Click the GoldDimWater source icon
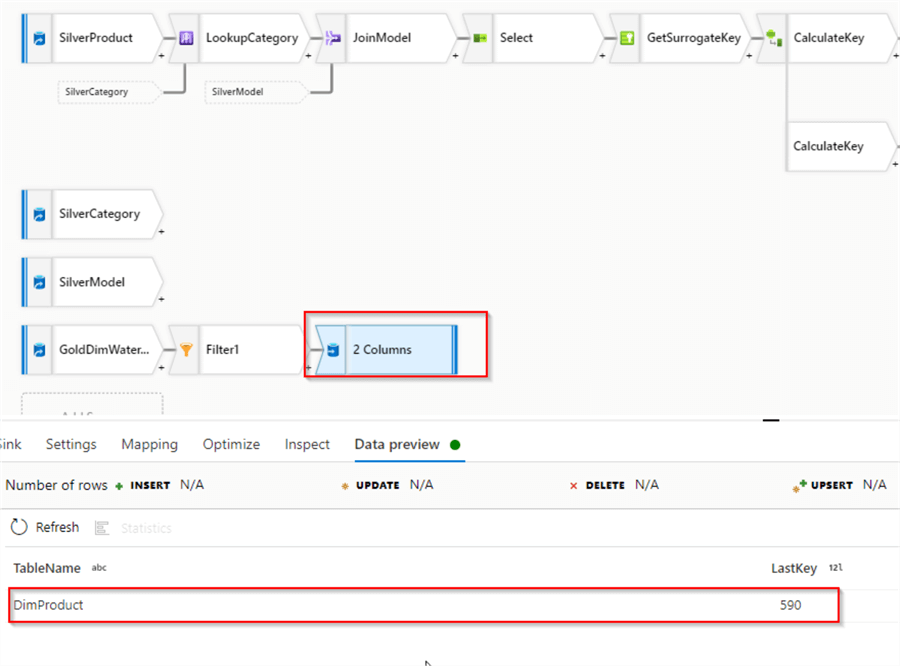900x666 pixels. pos(39,350)
